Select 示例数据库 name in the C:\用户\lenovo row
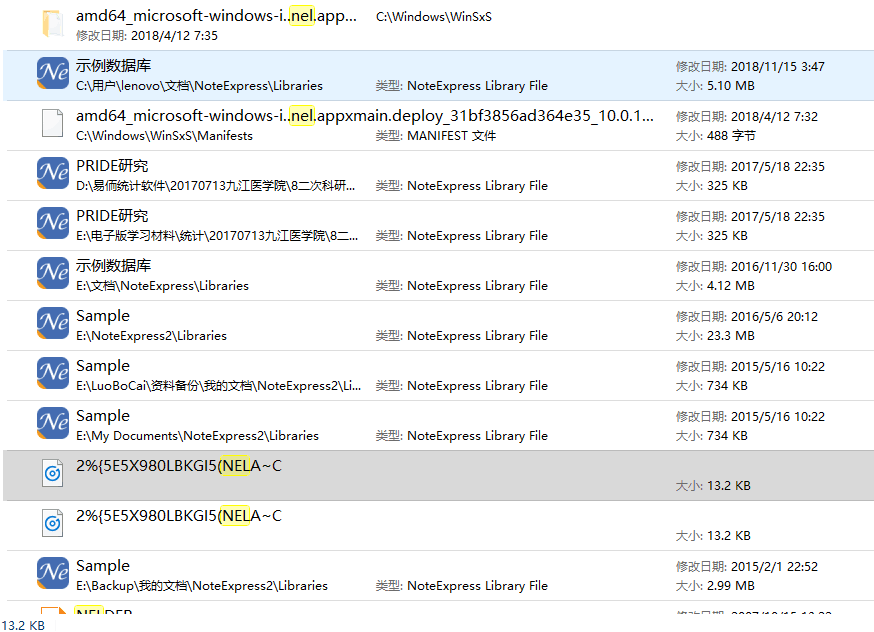This screenshot has width=874, height=632. tap(114, 66)
